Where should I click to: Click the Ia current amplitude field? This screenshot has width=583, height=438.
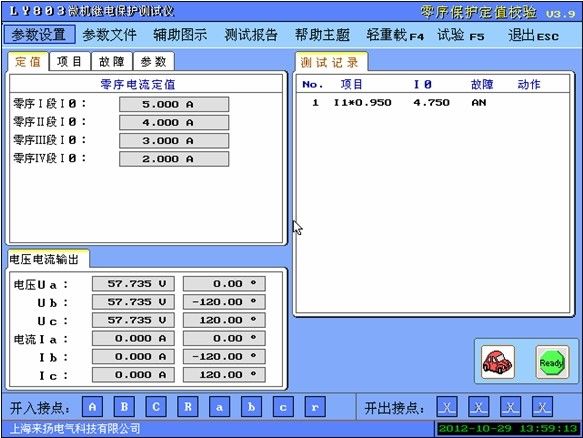tap(133, 338)
